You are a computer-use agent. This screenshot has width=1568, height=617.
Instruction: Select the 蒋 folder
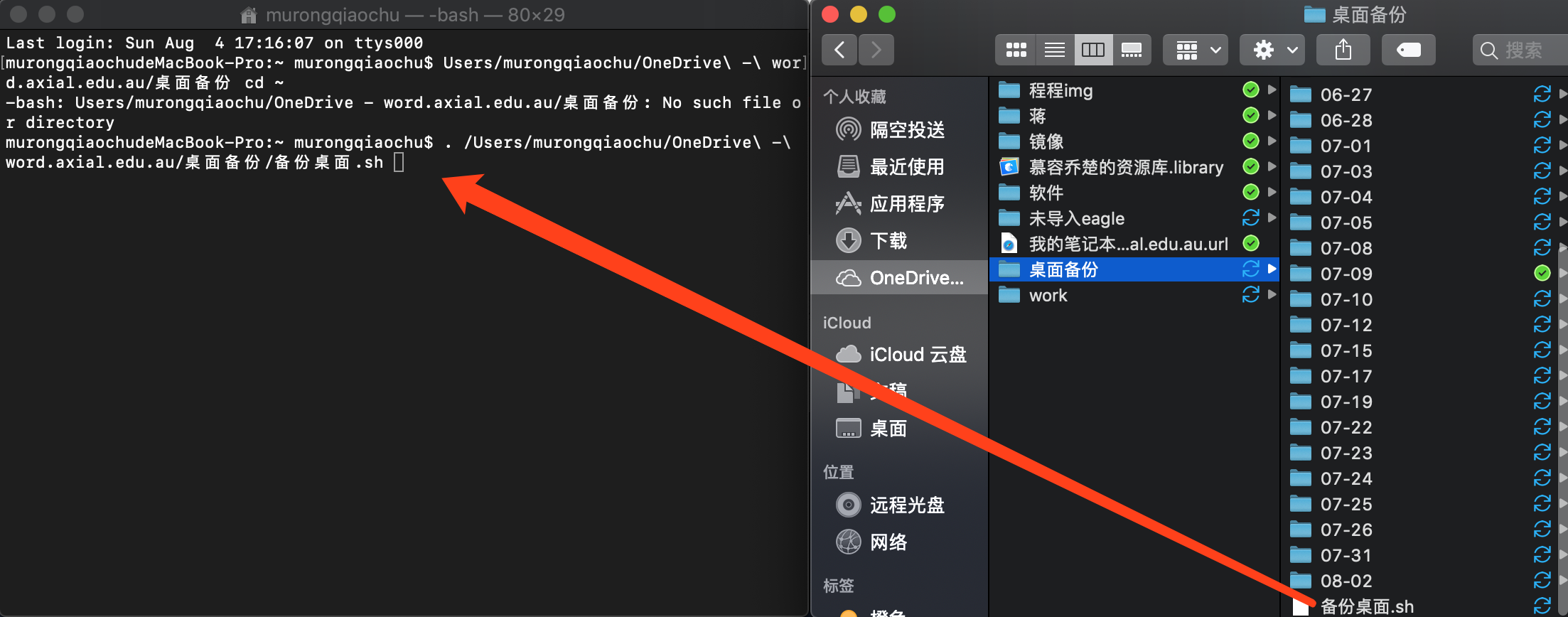tap(1134, 116)
